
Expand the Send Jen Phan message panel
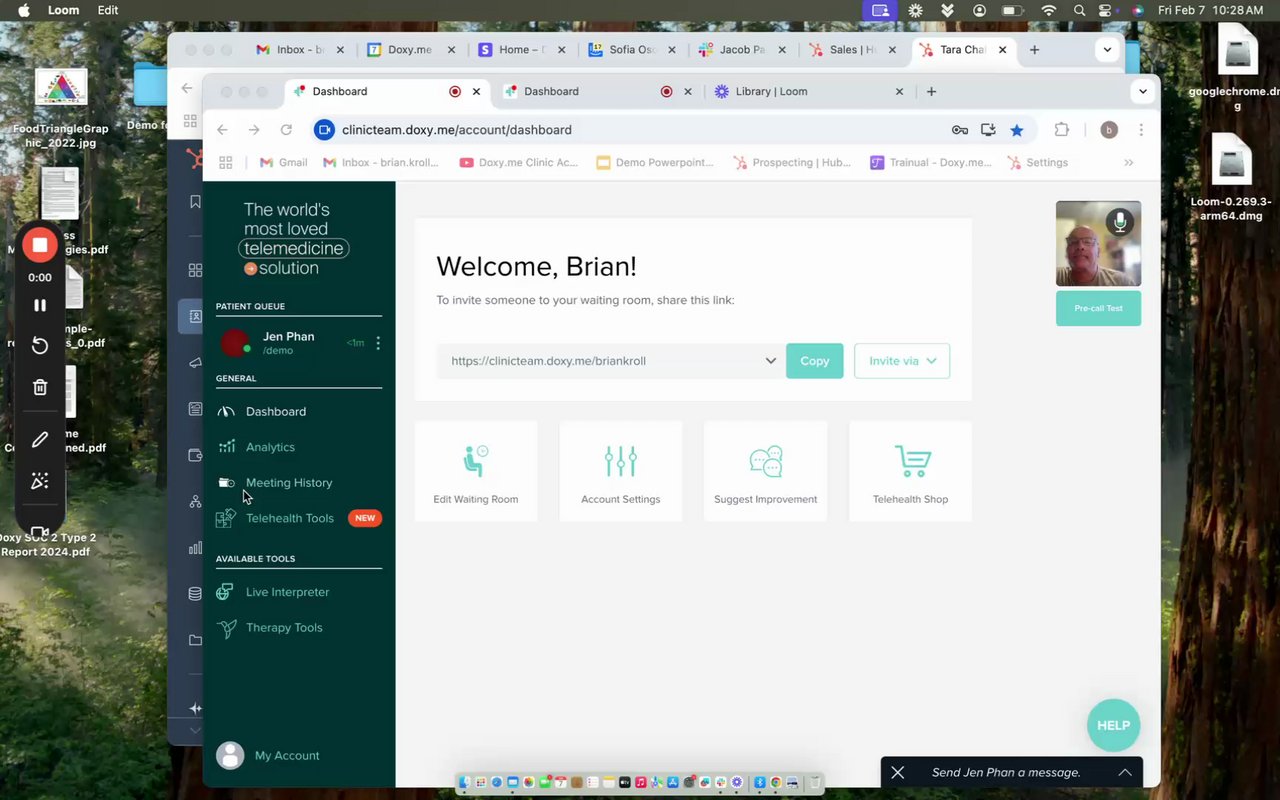[1125, 772]
